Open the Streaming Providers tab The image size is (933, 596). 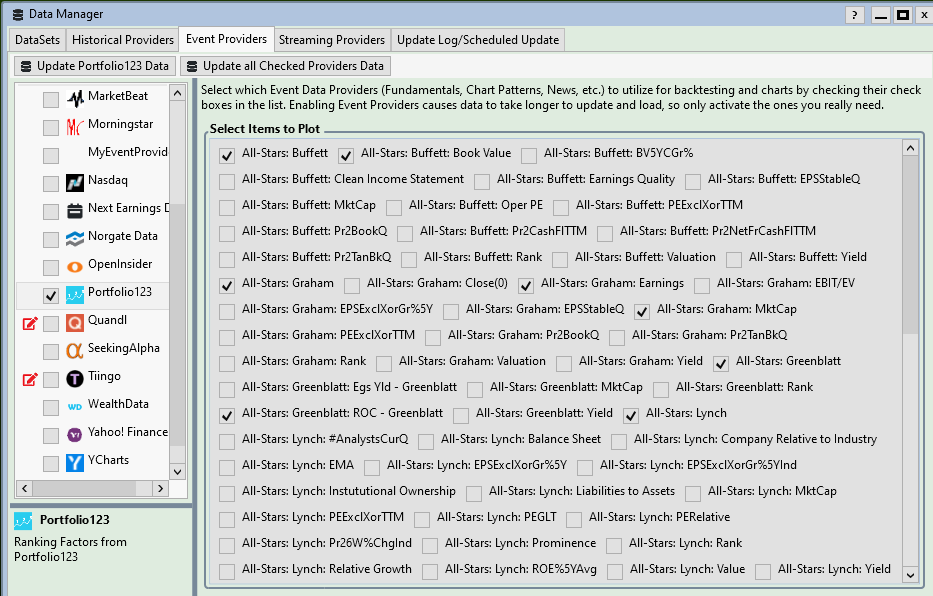(x=331, y=40)
